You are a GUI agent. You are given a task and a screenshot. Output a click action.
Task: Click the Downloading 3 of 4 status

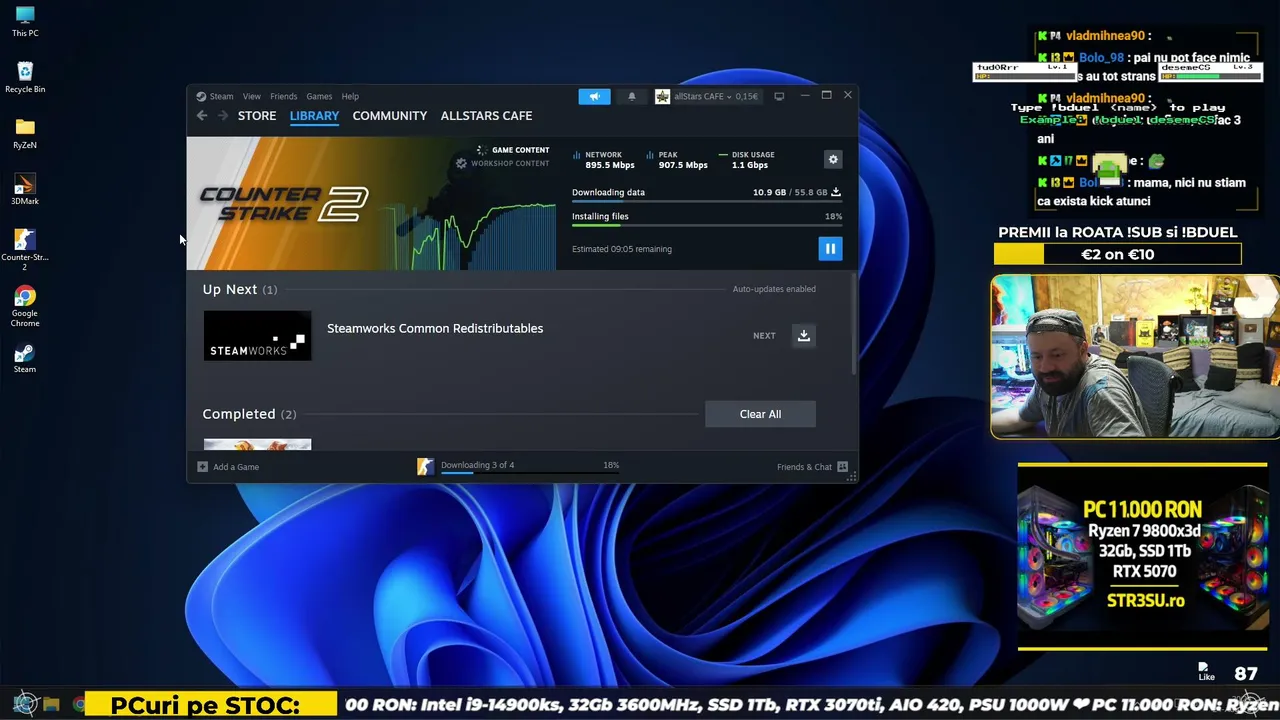[x=477, y=465]
